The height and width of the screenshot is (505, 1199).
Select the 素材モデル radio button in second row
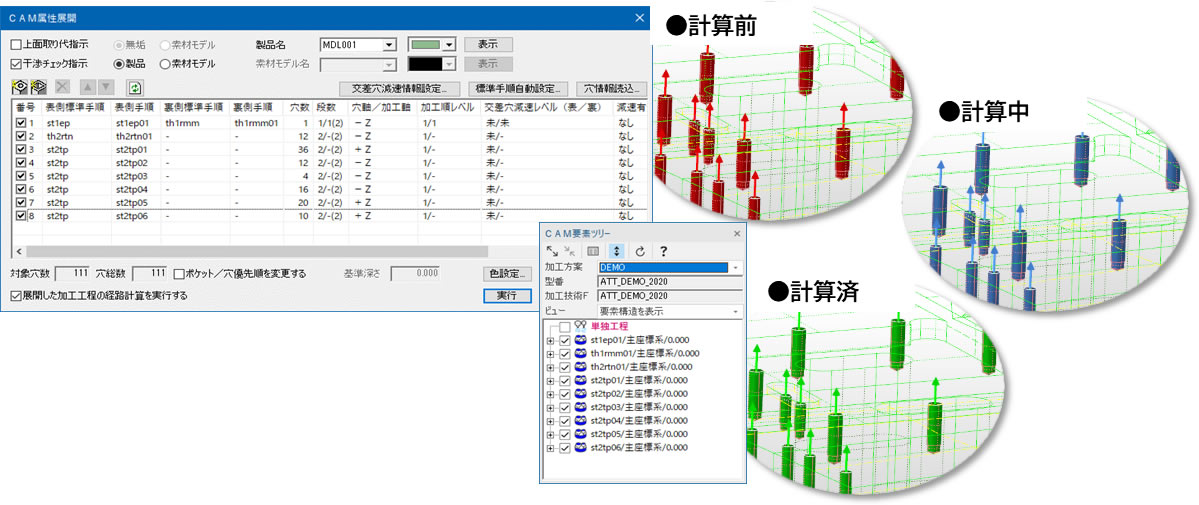point(166,64)
